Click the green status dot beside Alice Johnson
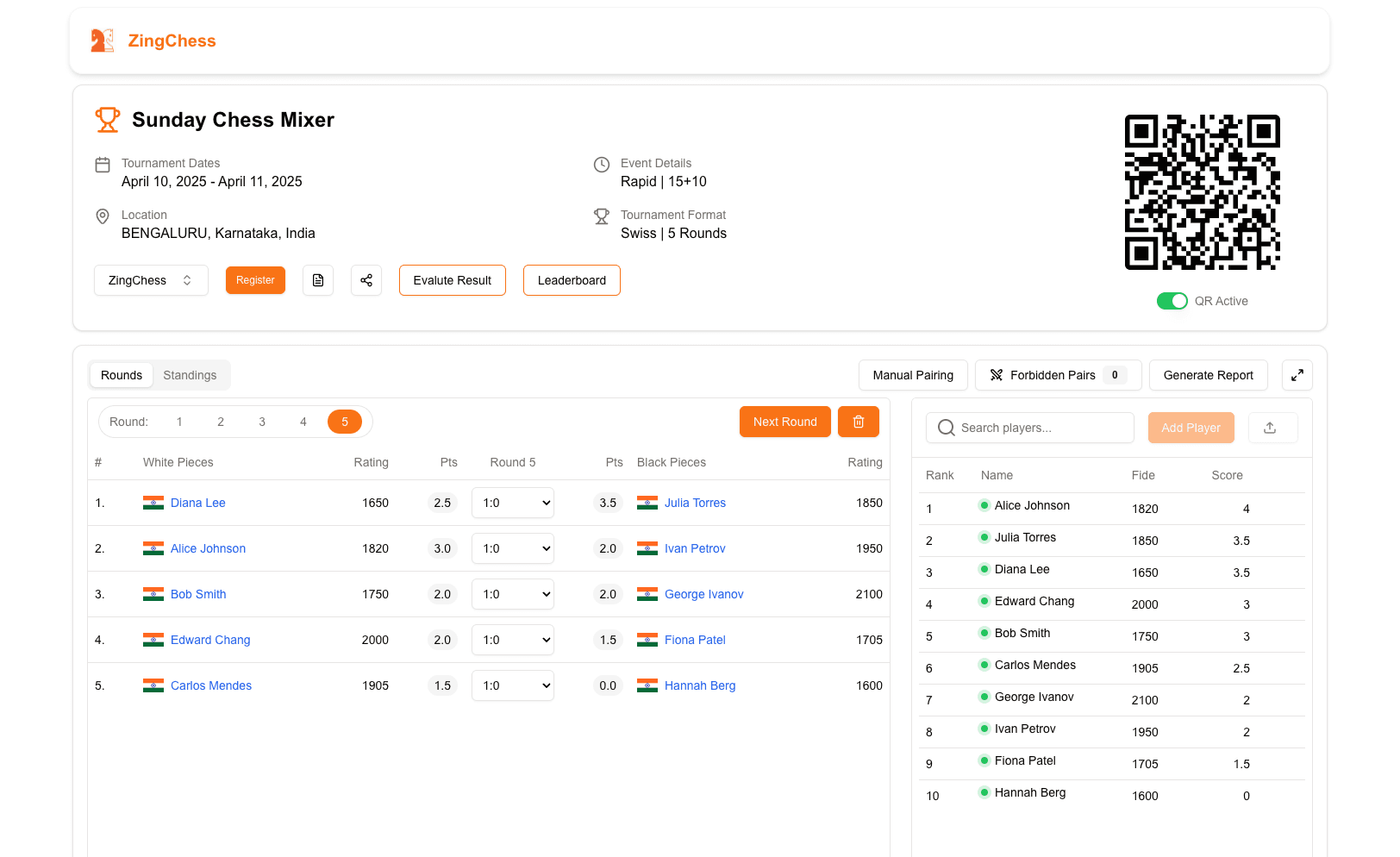 pyautogui.click(x=984, y=505)
